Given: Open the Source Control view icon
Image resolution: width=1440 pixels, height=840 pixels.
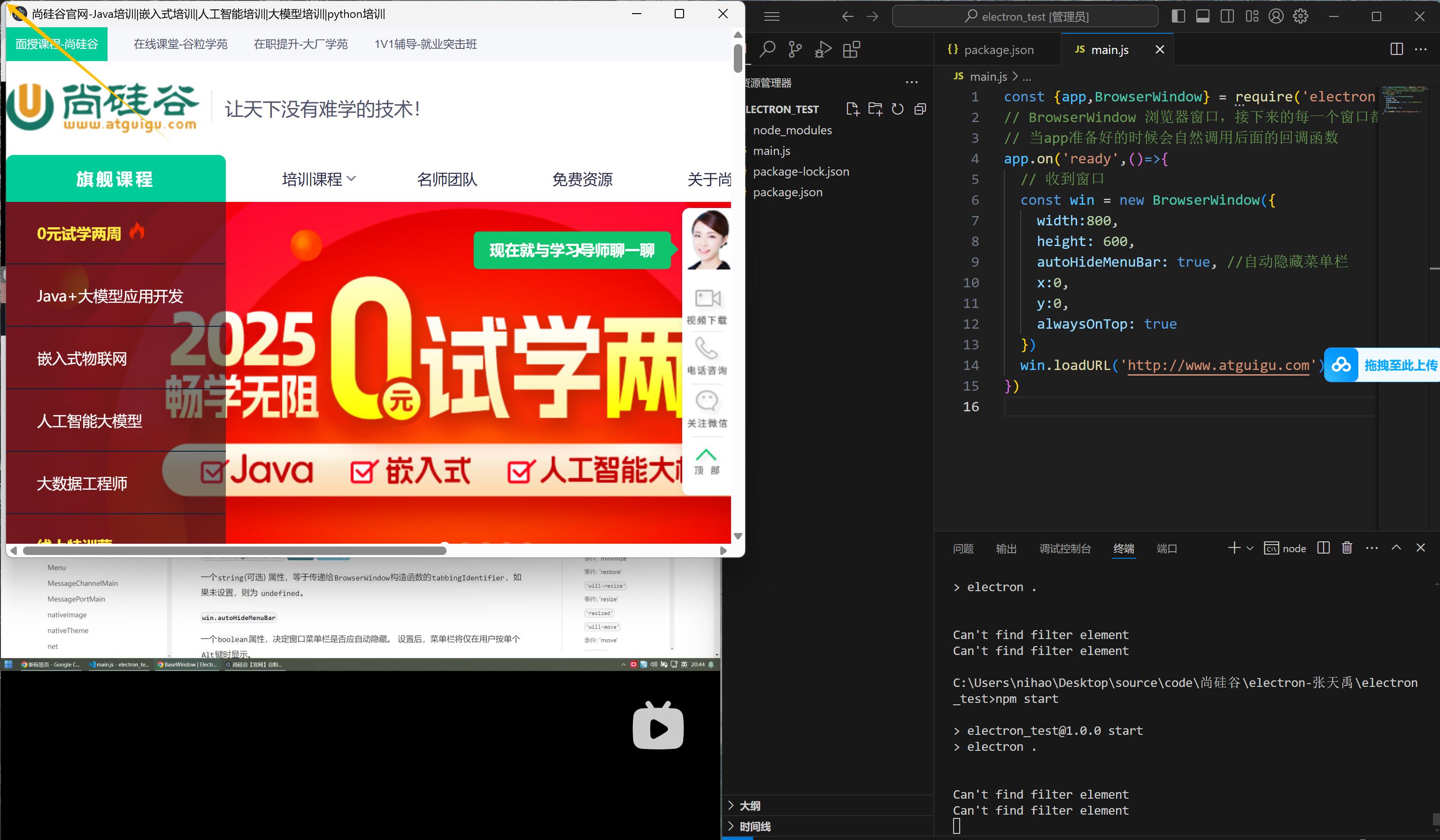Looking at the screenshot, I should (x=795, y=50).
